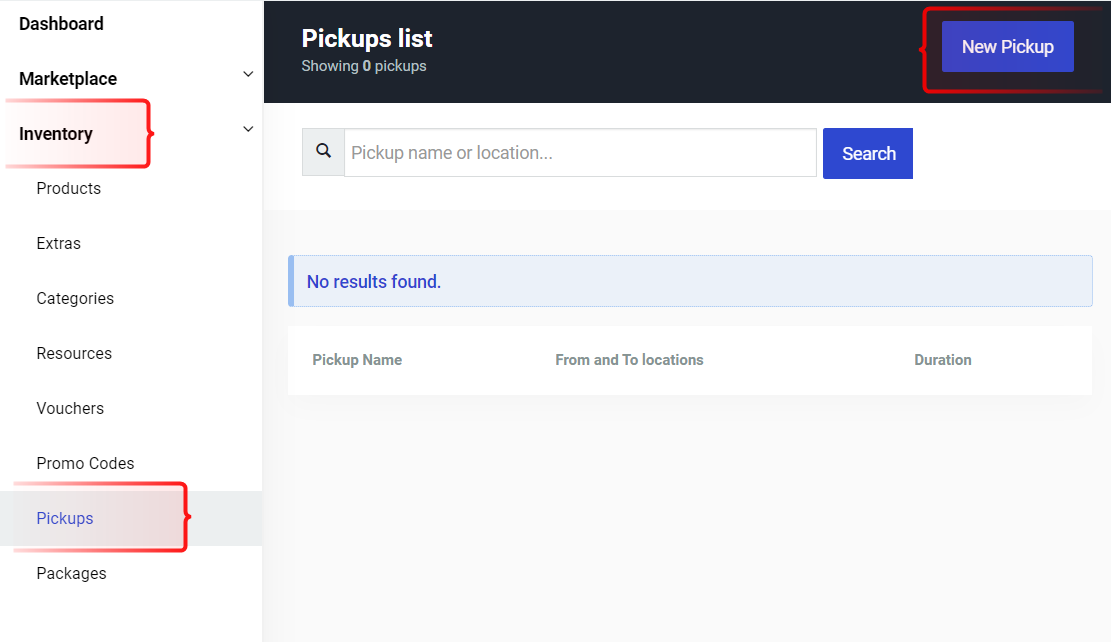This screenshot has height=642, width=1111.
Task: Click the New Pickup button
Action: point(1008,47)
